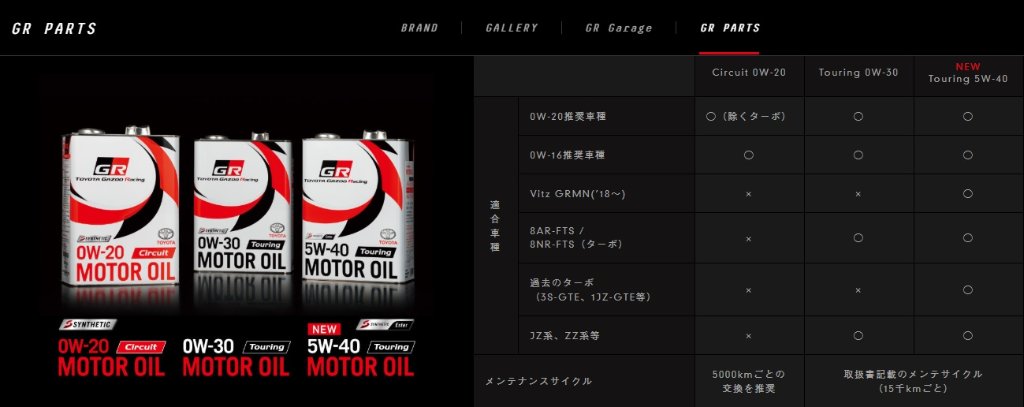The height and width of the screenshot is (407, 1024).
Task: Click the 5W-40 Touring oil can image
Action: (x=357, y=206)
